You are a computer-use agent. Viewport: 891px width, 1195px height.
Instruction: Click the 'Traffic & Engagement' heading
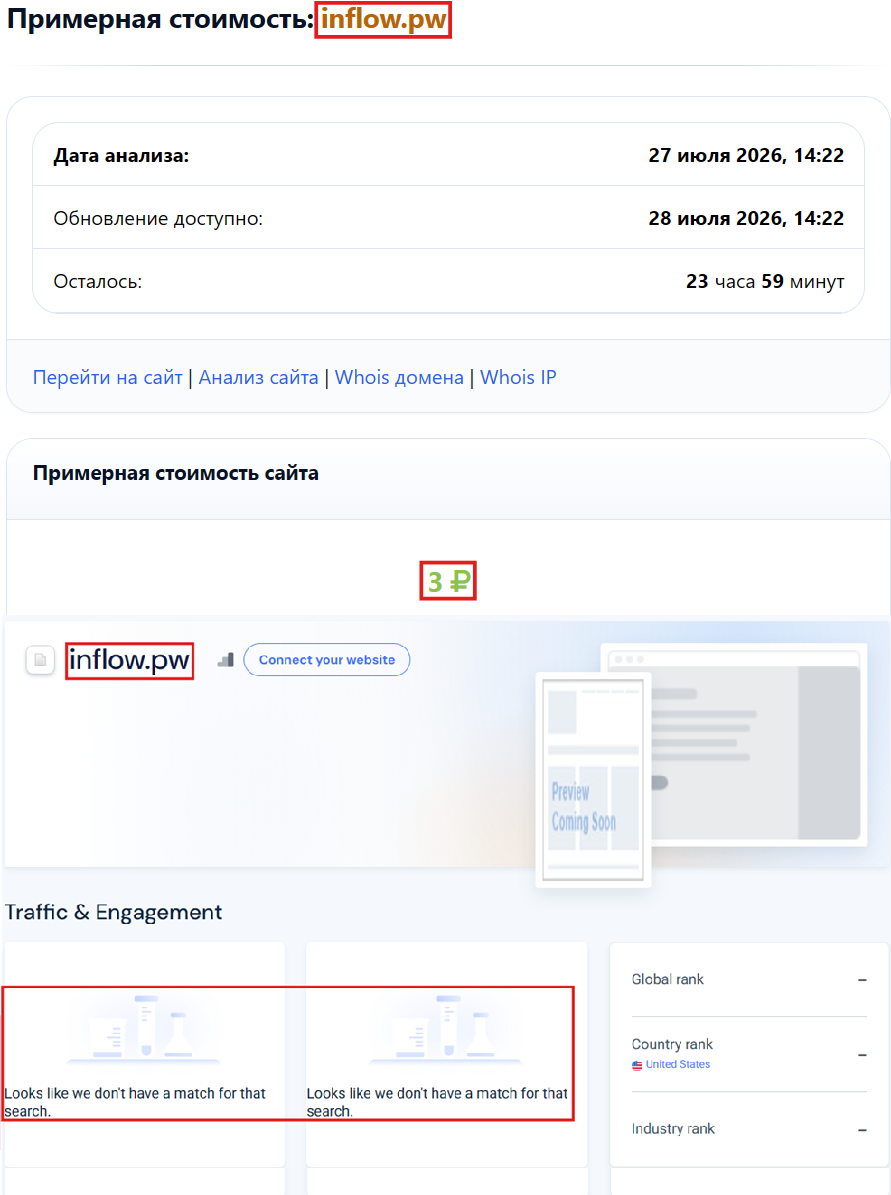(114, 912)
